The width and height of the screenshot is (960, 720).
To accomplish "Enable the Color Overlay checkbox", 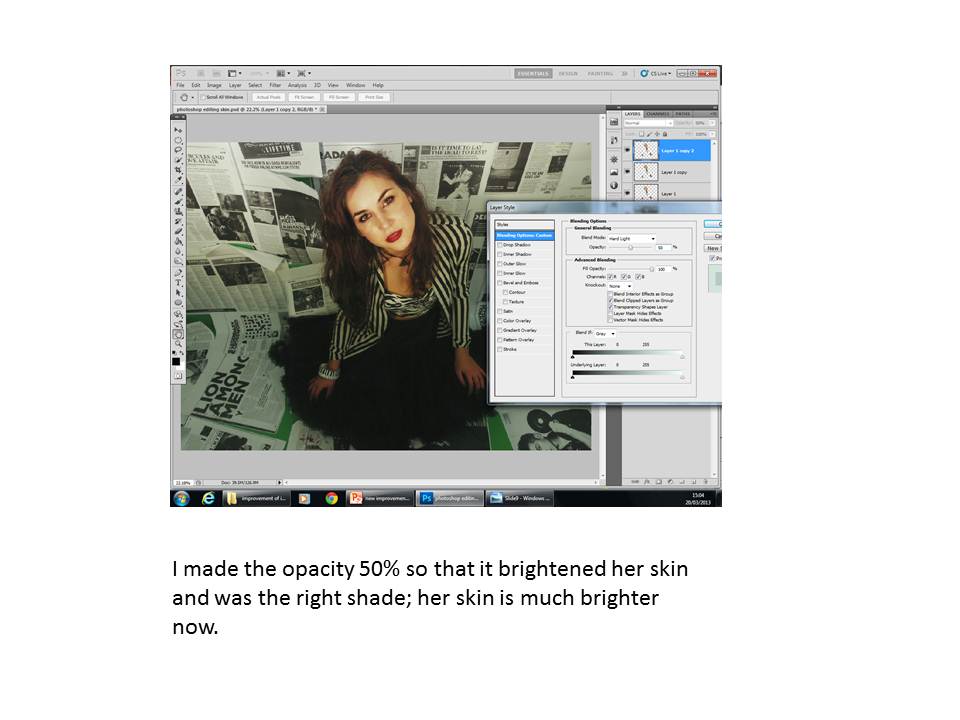I will [x=500, y=321].
